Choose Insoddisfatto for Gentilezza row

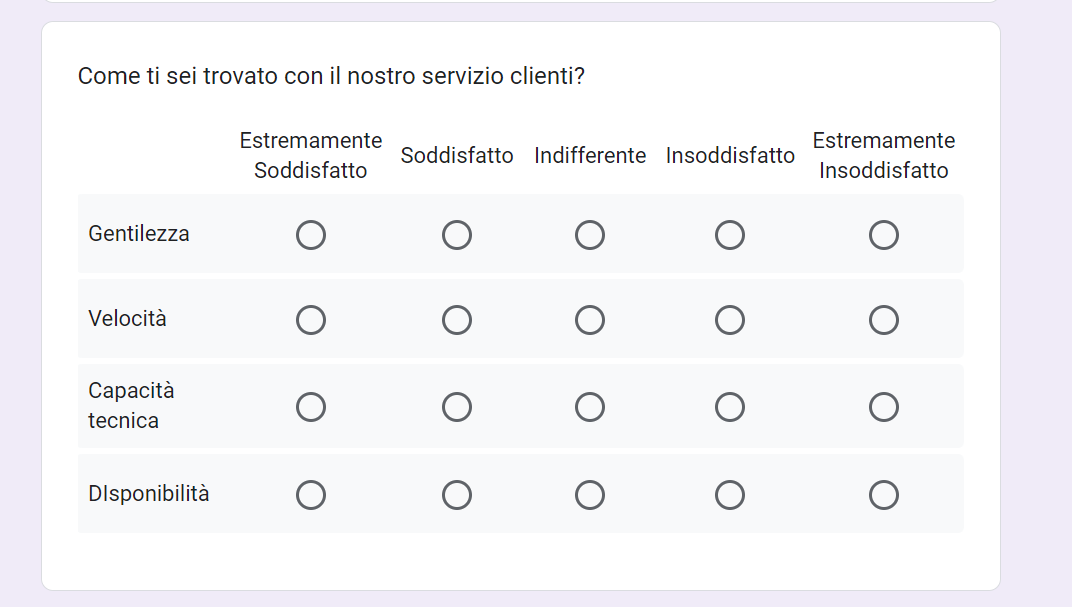coord(730,235)
